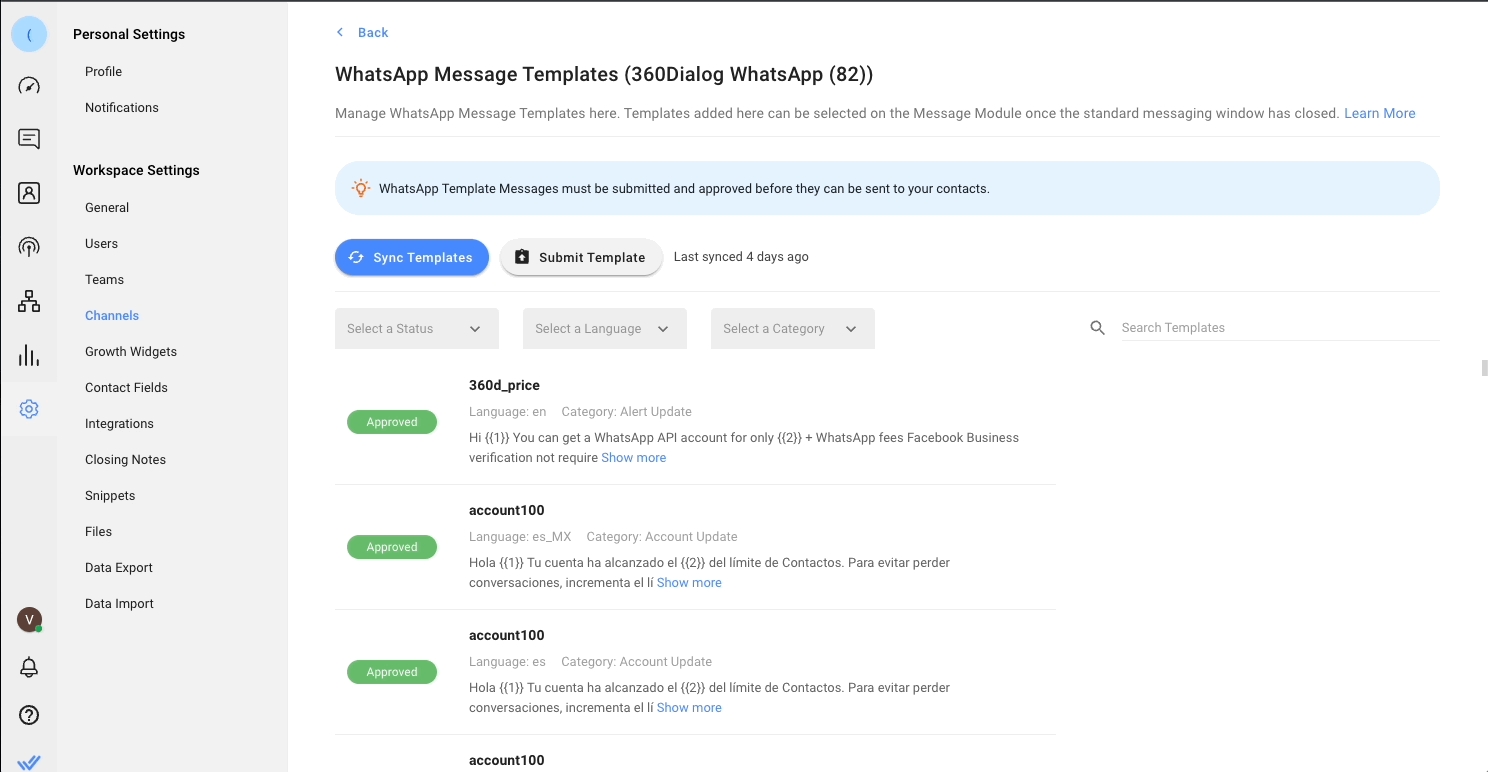
Task: Show more of the 360d_price template
Action: click(x=633, y=458)
